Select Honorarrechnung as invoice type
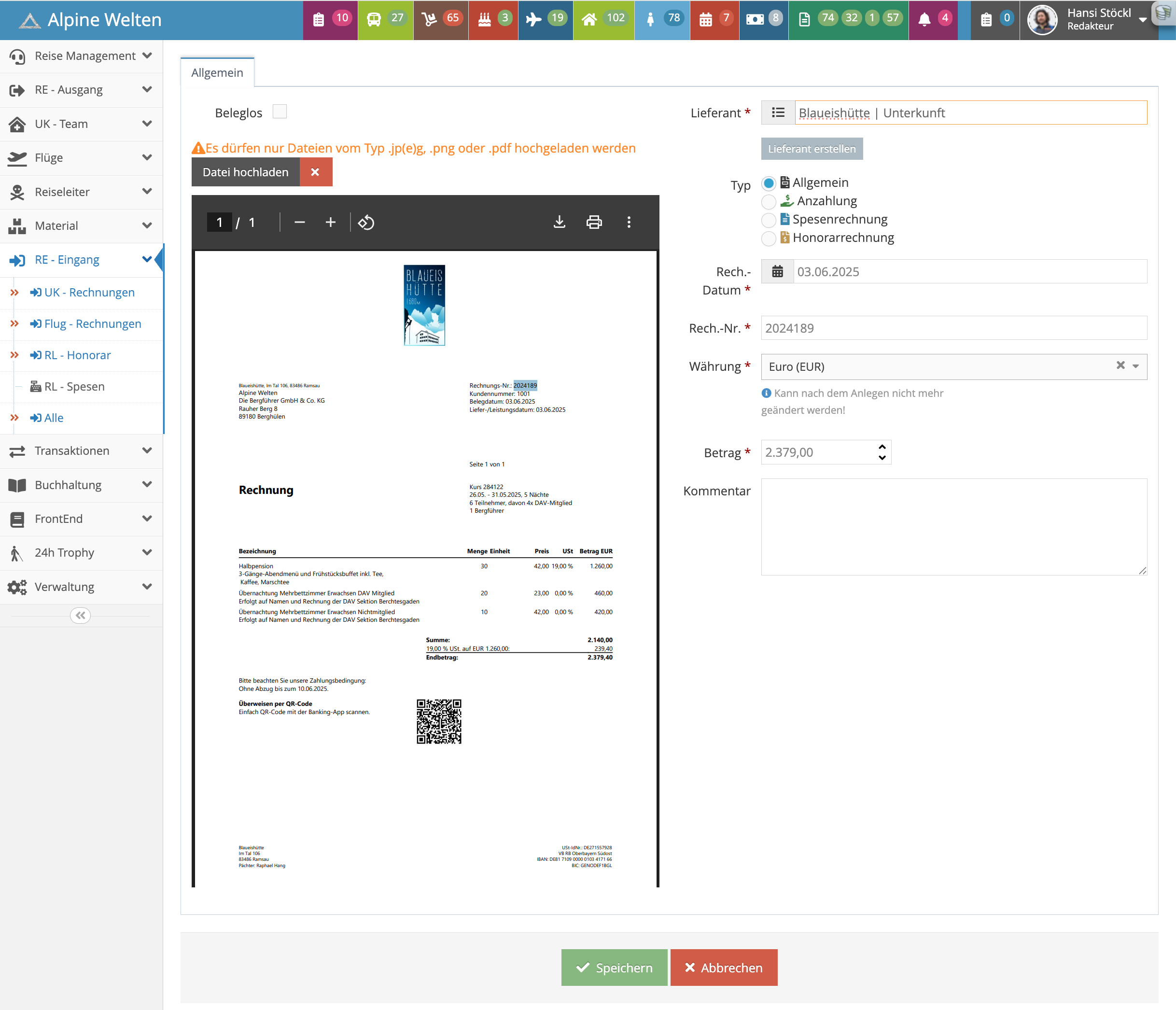Screen dimensions: 1176x1010 pos(768,238)
